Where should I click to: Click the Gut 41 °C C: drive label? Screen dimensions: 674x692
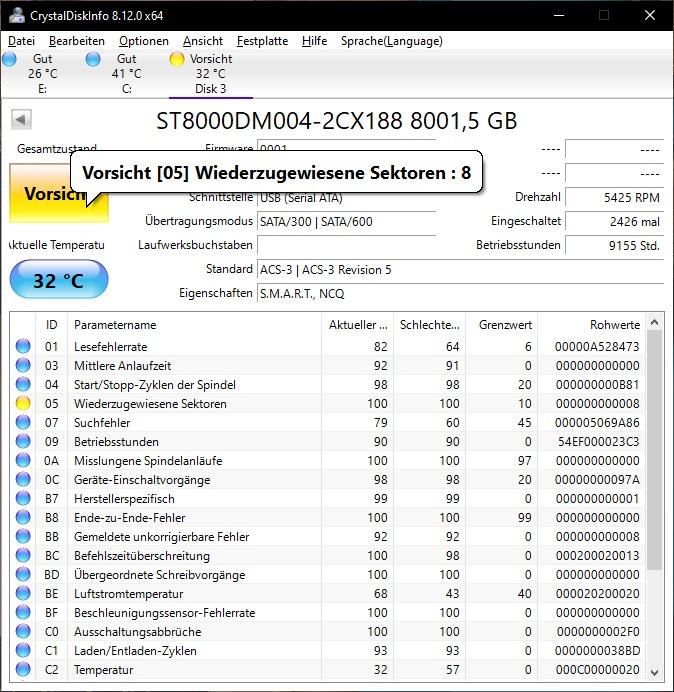(127, 74)
